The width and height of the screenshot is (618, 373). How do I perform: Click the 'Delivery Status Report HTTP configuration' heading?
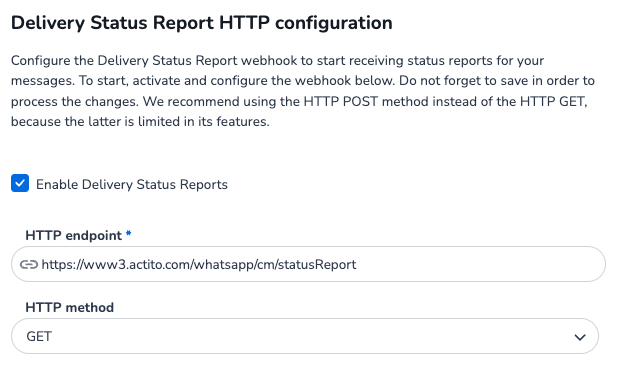(x=201, y=23)
